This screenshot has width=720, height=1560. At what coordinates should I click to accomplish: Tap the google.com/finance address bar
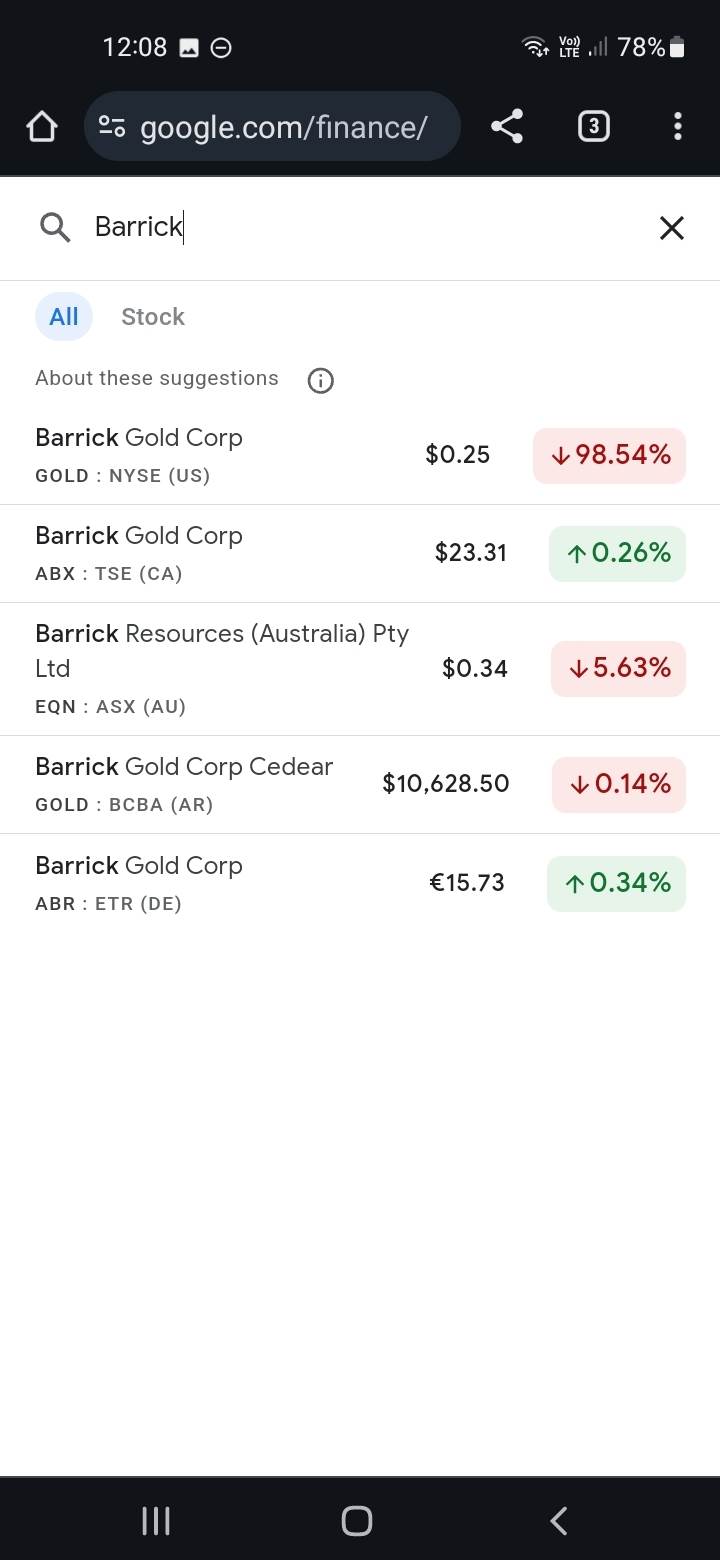pos(284,127)
